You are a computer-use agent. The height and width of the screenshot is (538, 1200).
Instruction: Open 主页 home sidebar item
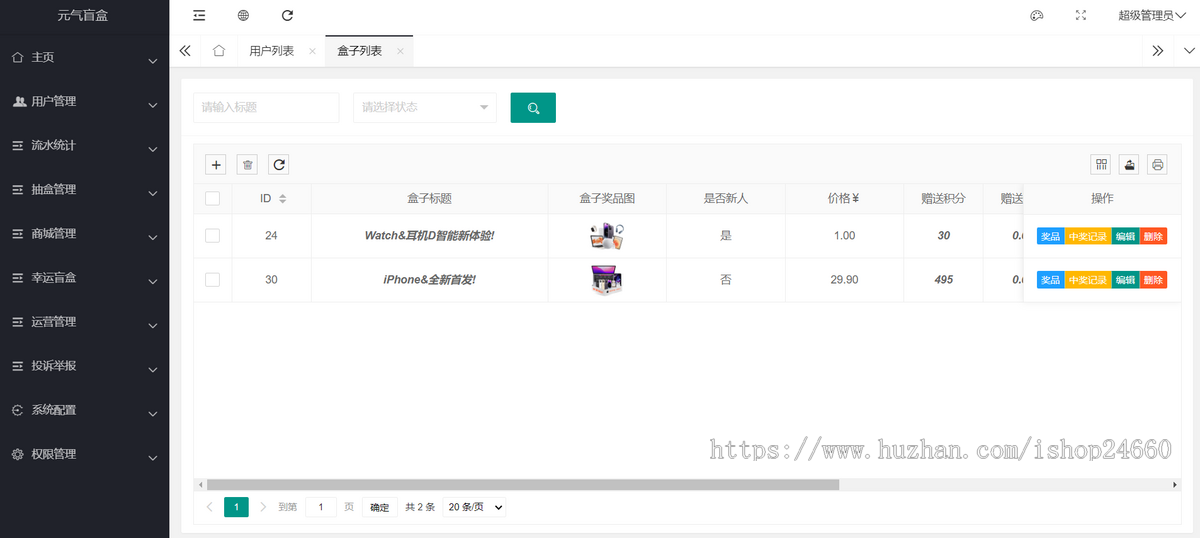[84, 58]
